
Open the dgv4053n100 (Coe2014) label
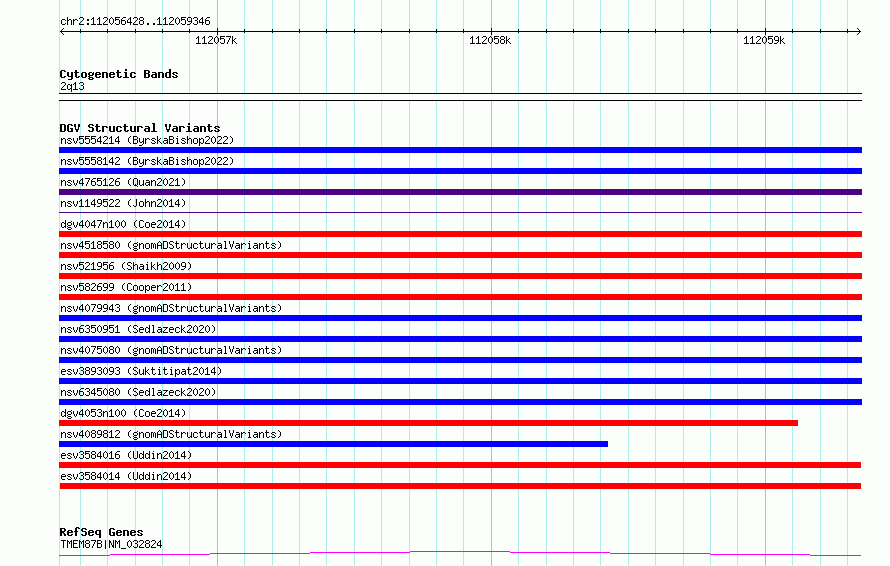tap(123, 413)
